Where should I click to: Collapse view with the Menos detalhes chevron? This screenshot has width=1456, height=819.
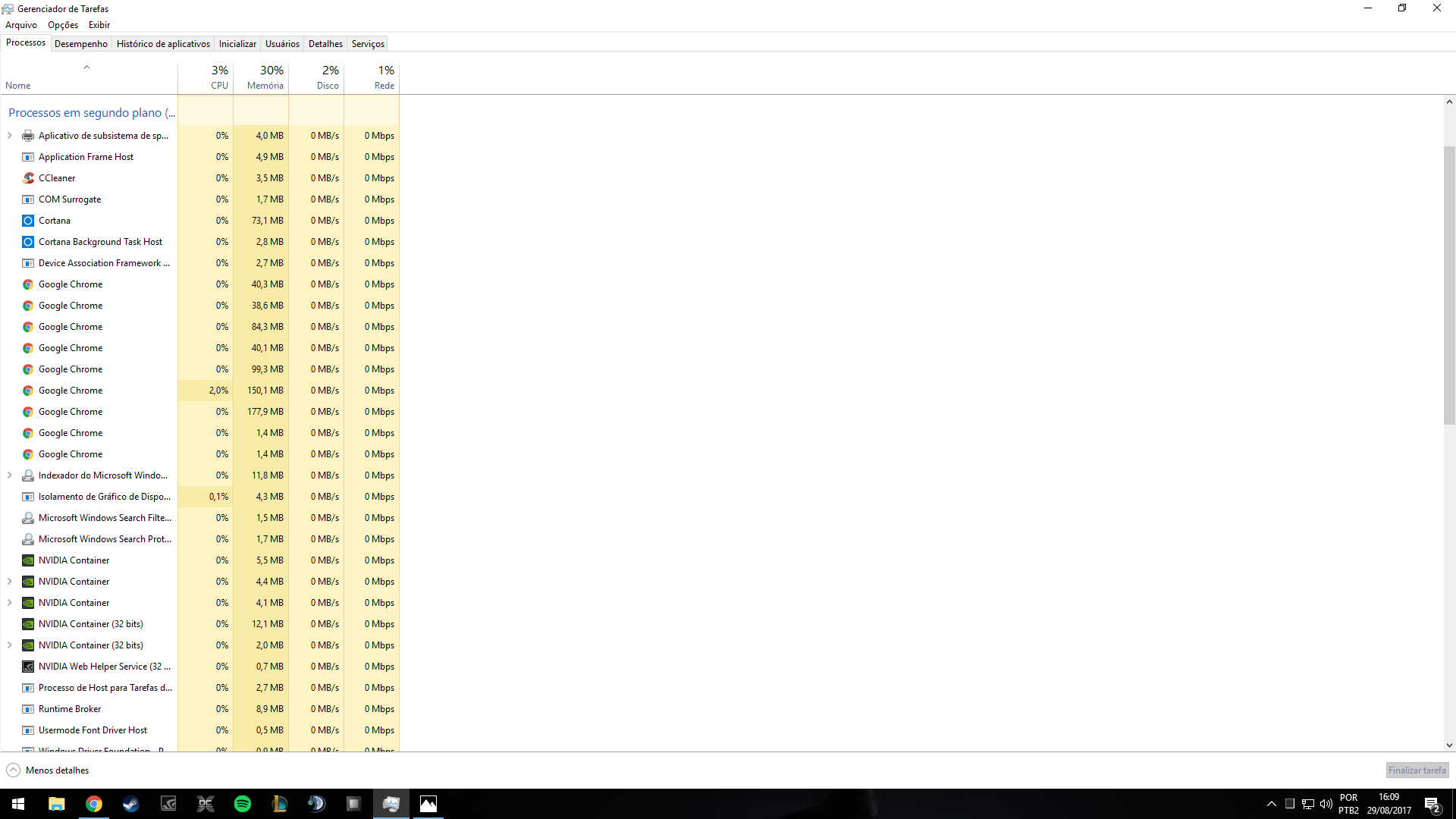point(13,770)
